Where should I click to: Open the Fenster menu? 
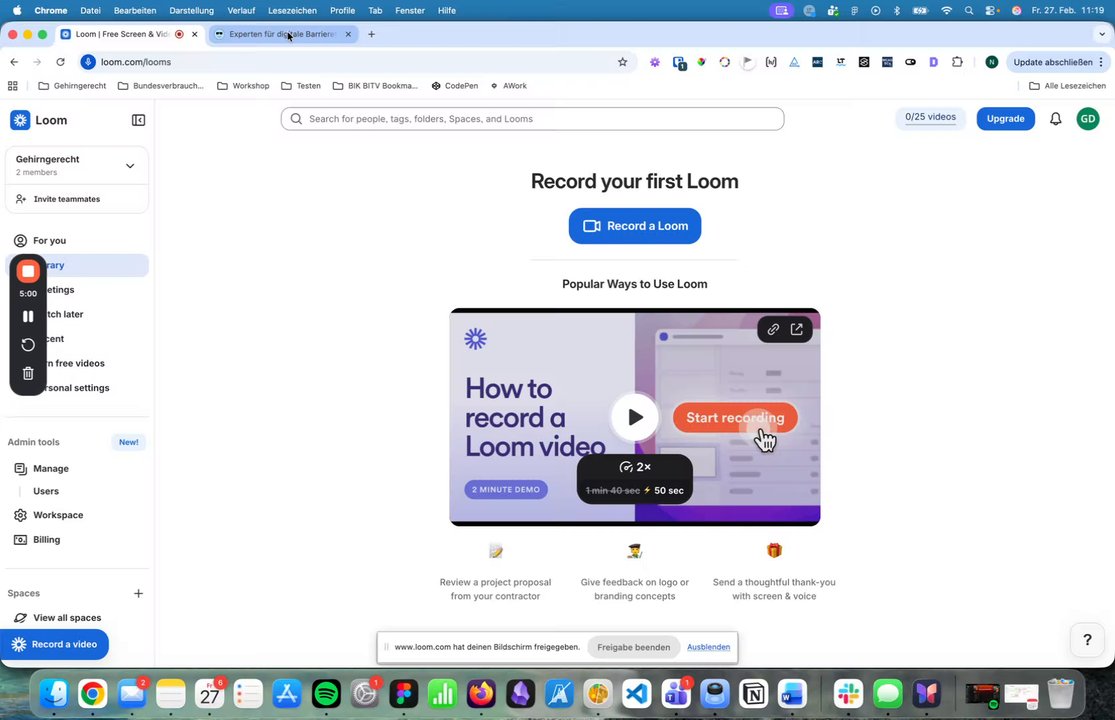coord(410,11)
